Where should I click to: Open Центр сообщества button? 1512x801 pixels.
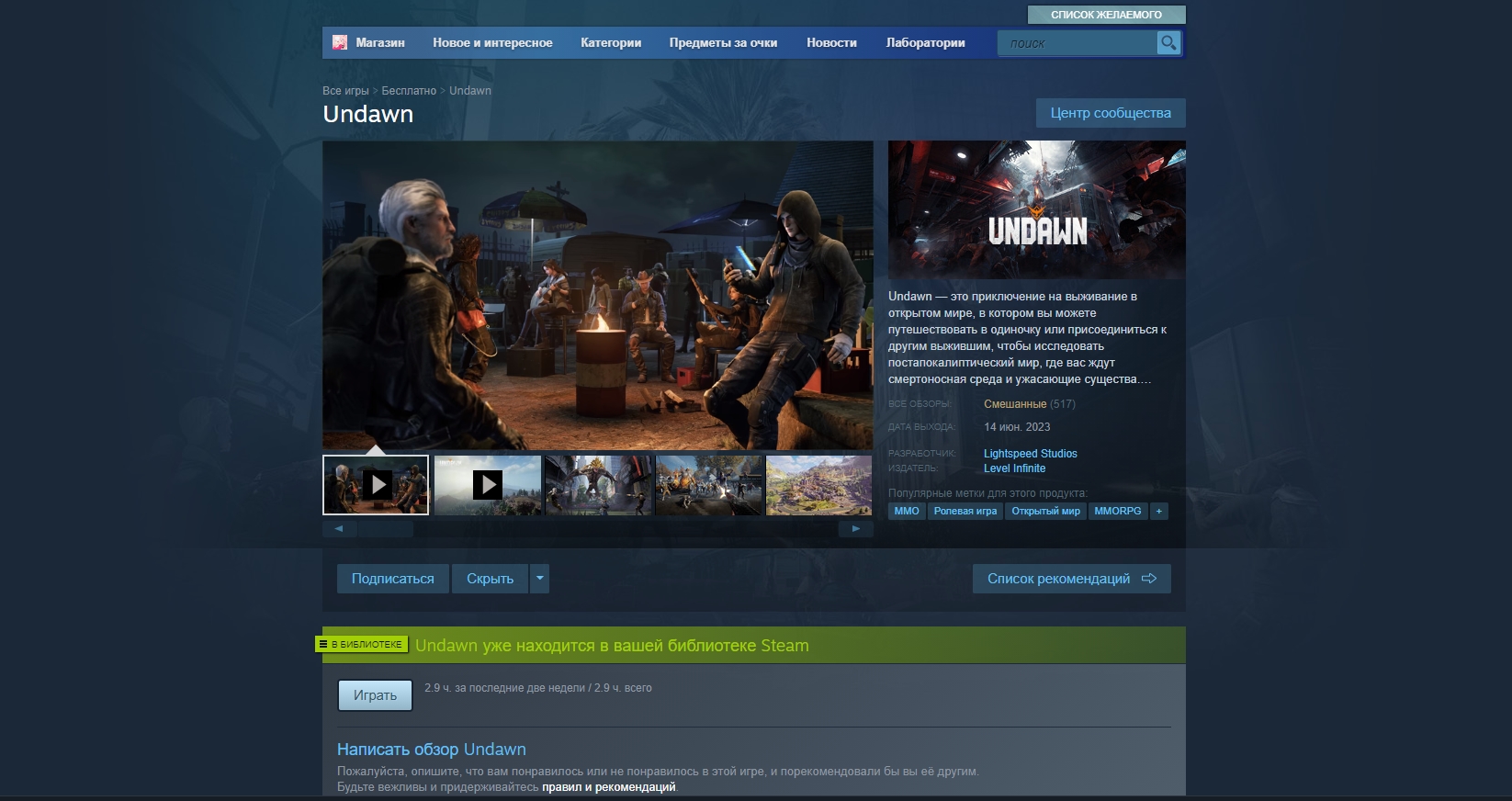[x=1111, y=113]
